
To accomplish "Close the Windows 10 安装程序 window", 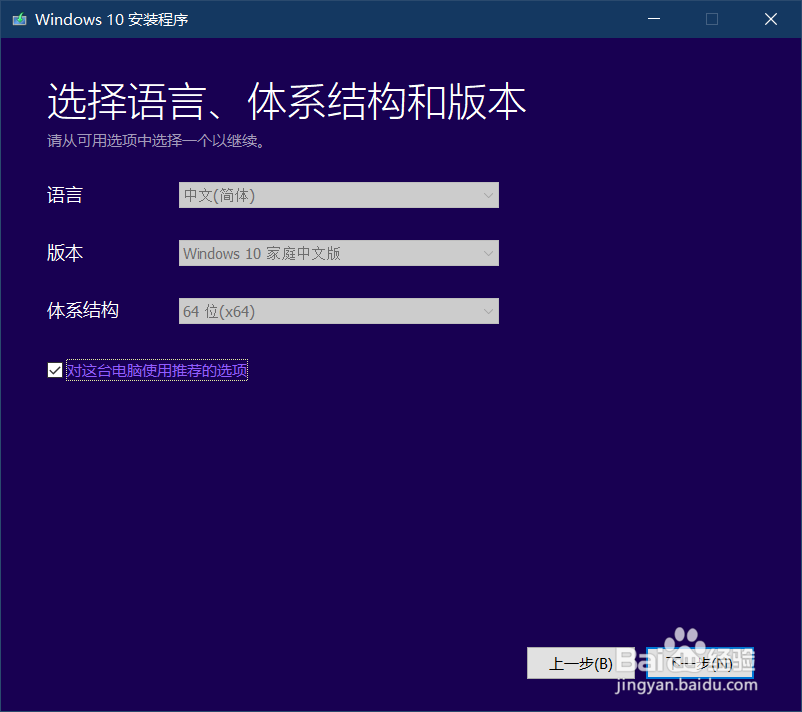I will tap(771, 19).
